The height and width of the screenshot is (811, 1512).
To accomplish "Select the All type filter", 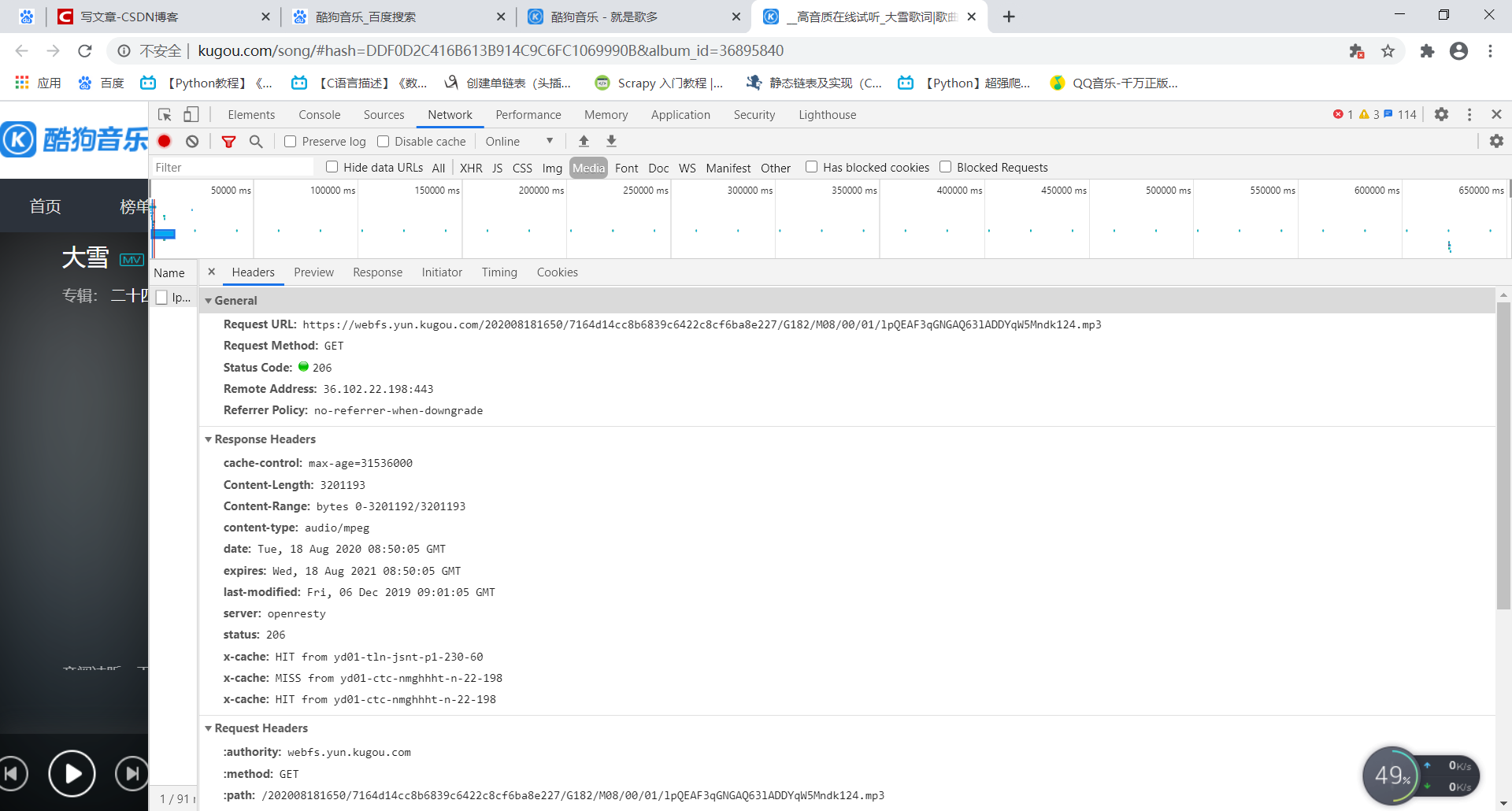I will (x=439, y=168).
